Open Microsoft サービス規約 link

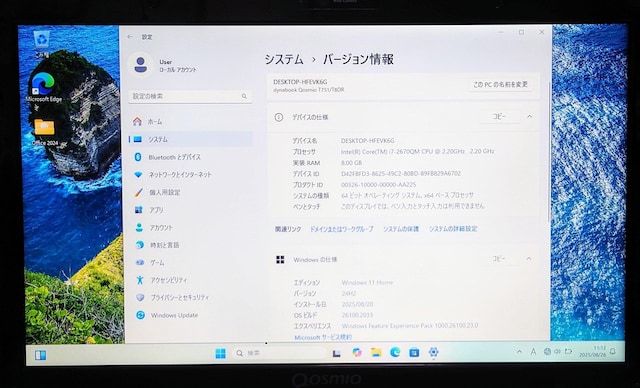point(323,337)
